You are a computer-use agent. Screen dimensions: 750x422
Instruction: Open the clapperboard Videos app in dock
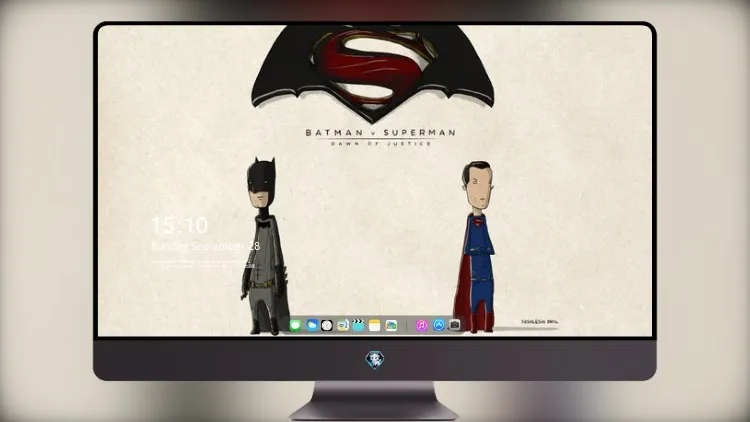(x=358, y=325)
